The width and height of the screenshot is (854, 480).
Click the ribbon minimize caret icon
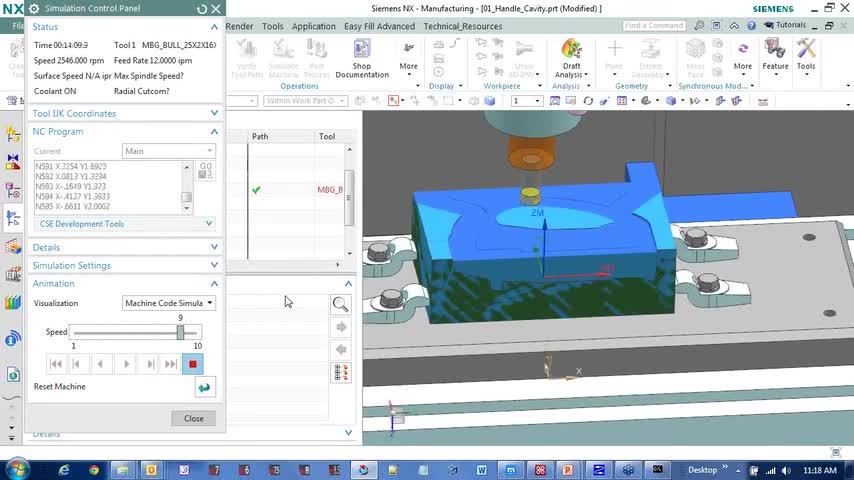click(734, 26)
